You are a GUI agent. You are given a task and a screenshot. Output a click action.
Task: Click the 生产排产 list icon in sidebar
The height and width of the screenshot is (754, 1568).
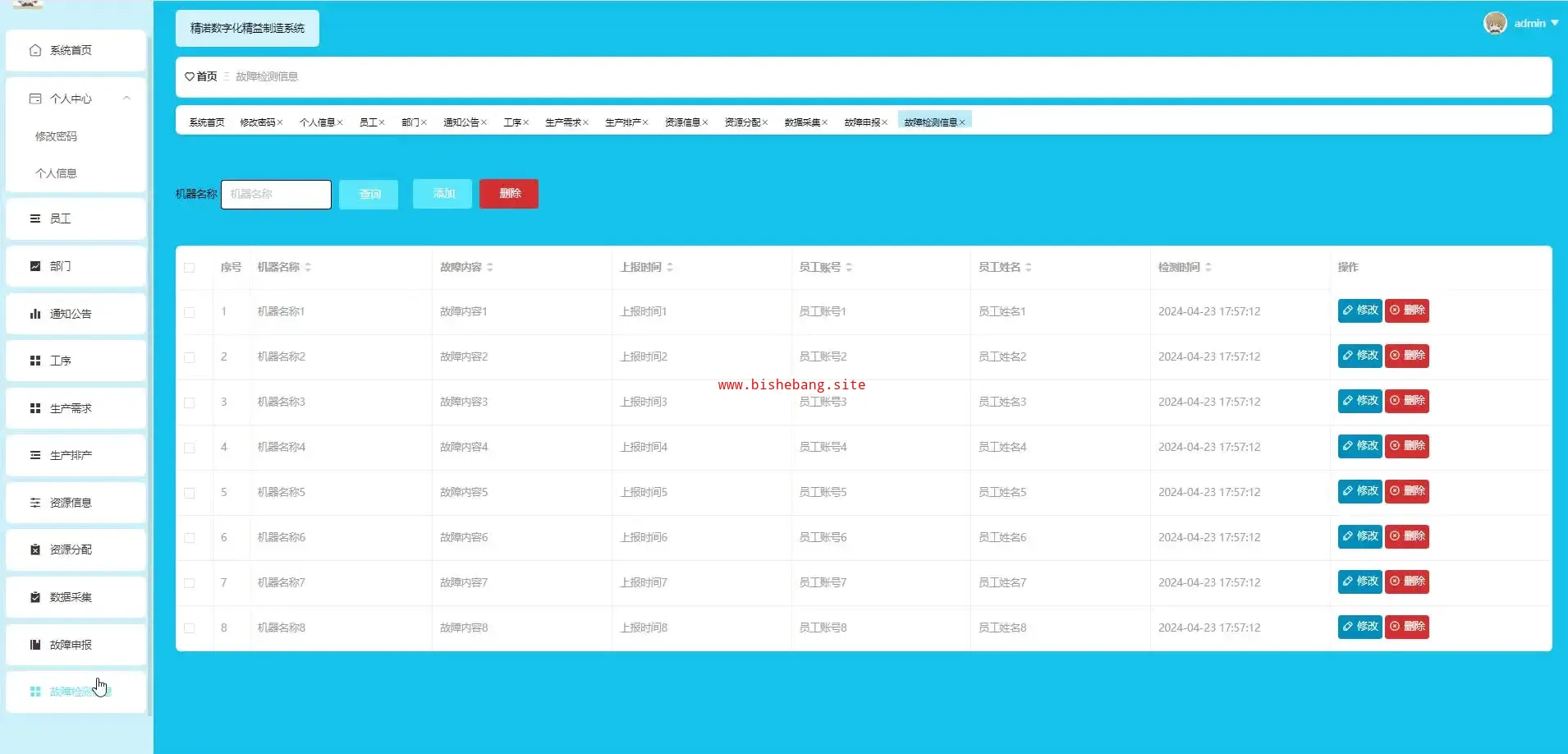pos(35,455)
